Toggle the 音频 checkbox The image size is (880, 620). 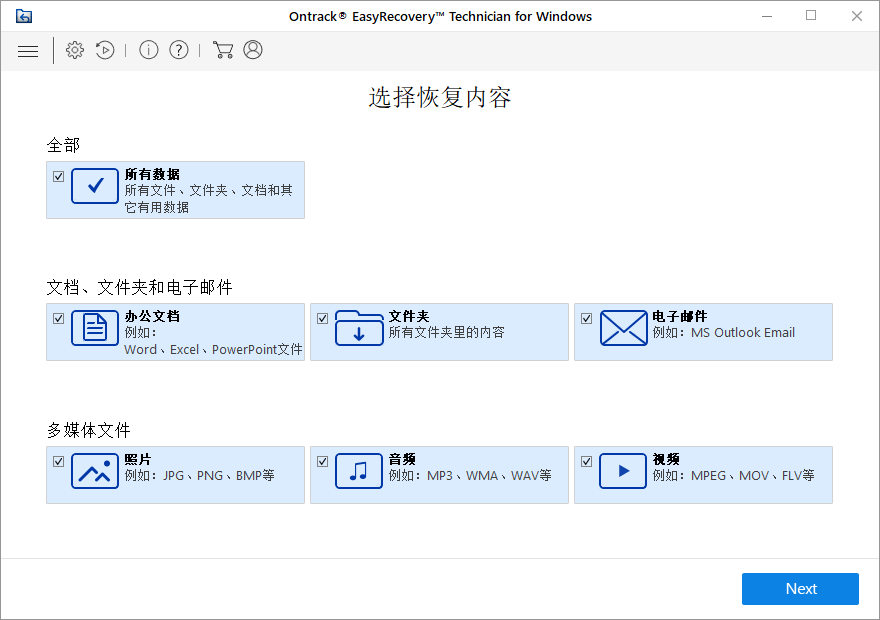coord(322,460)
